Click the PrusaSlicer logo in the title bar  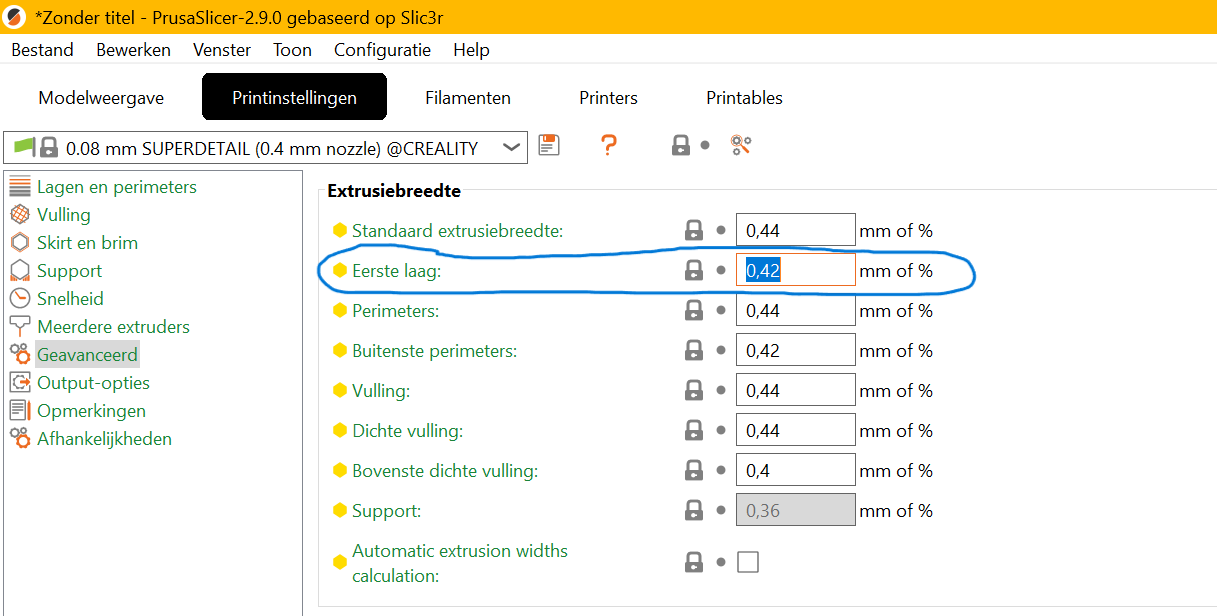click(14, 16)
